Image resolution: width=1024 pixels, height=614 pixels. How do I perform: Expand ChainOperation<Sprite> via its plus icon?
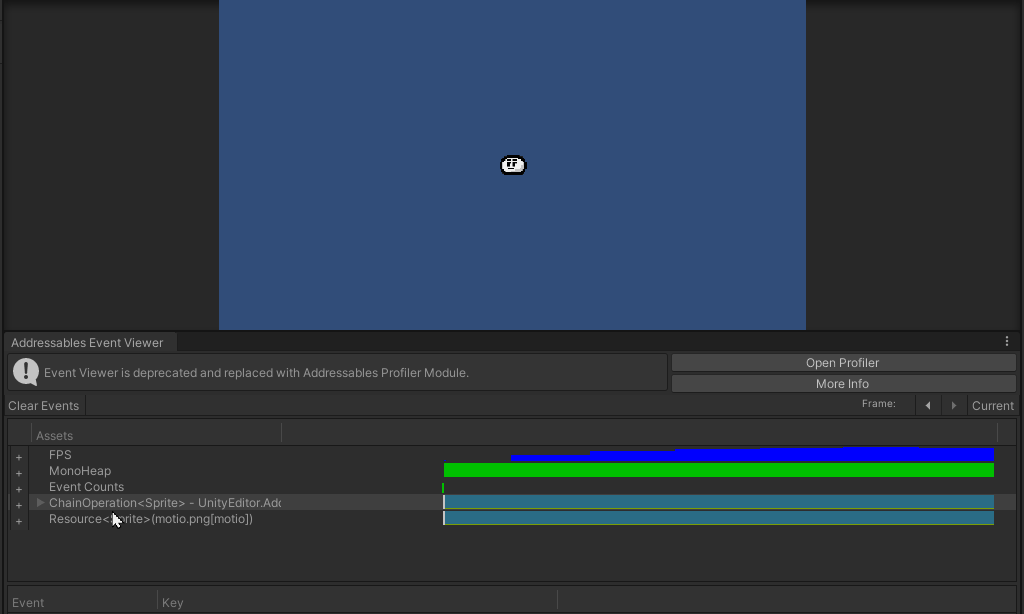tap(18, 504)
